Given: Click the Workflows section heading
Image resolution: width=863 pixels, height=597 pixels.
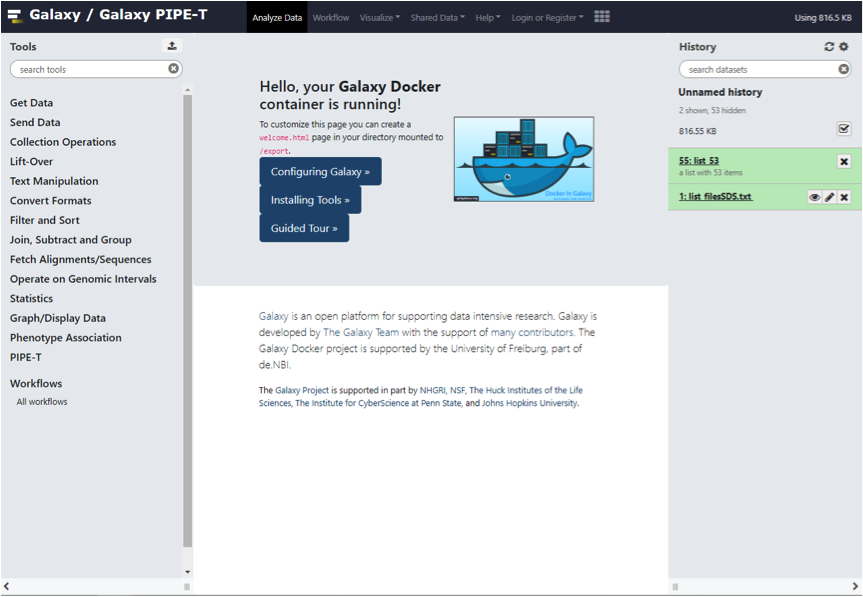Looking at the screenshot, I should click(36, 384).
